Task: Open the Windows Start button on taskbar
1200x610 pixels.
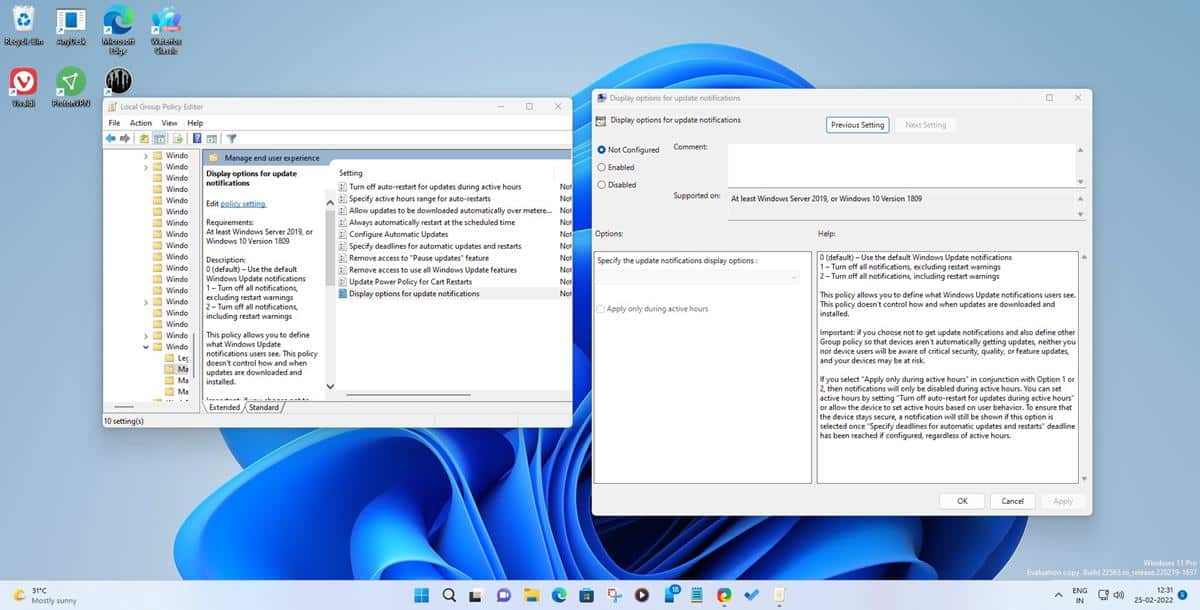Action: tap(422, 595)
